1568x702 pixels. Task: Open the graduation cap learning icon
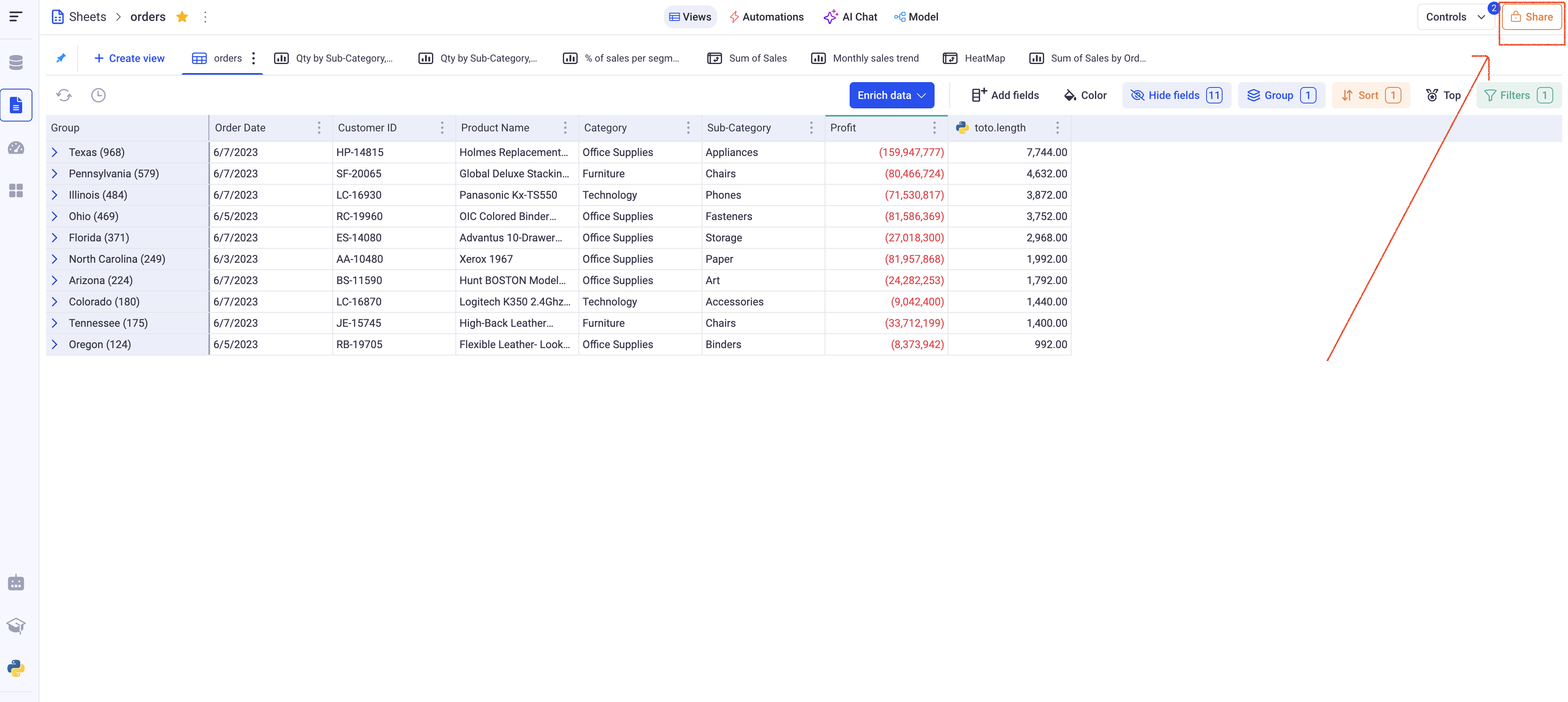16,625
